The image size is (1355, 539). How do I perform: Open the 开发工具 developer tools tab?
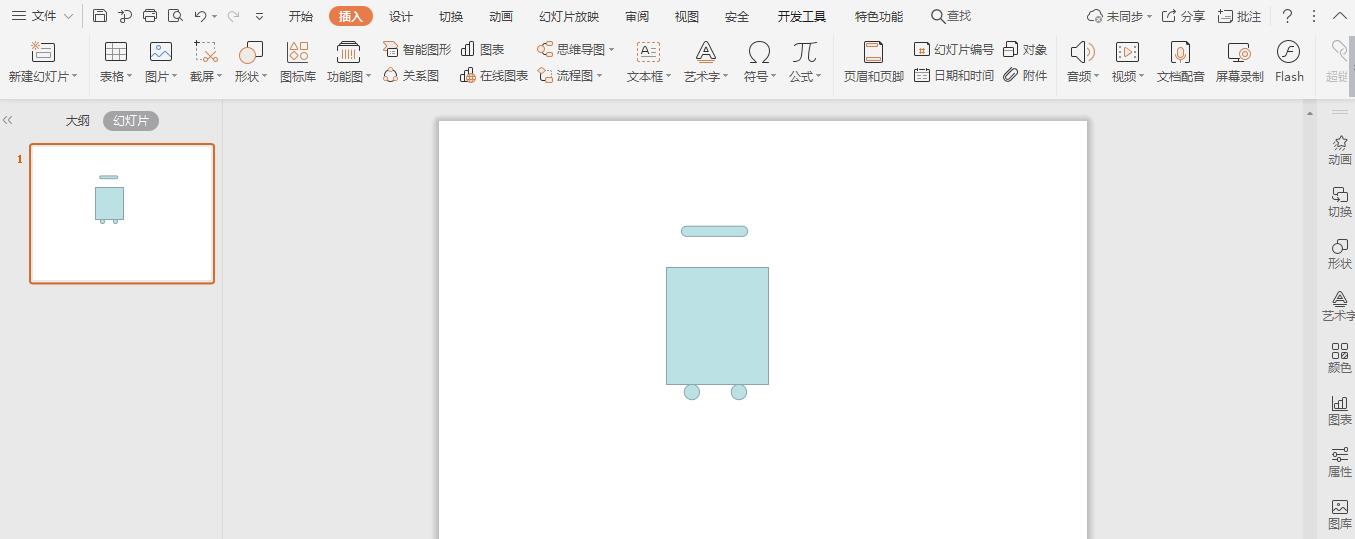click(802, 16)
